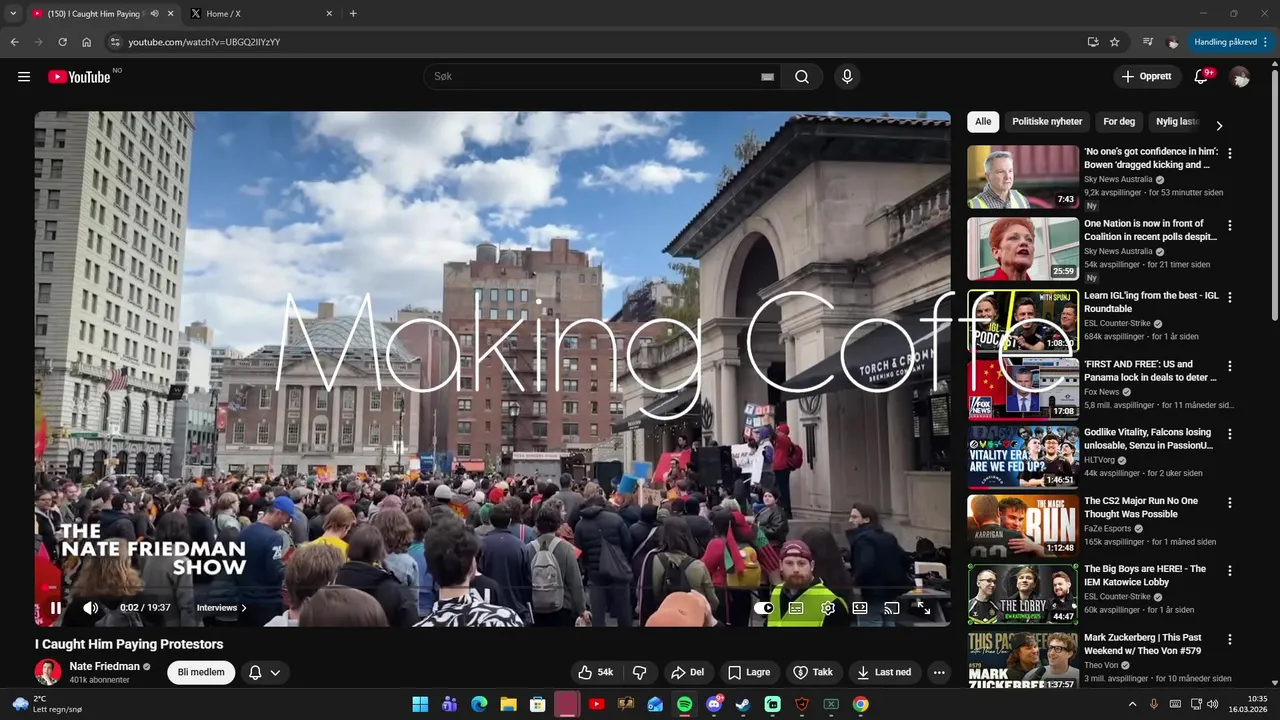Start voice search with the microphone
Screen dimensions: 1280x720
coord(847,77)
